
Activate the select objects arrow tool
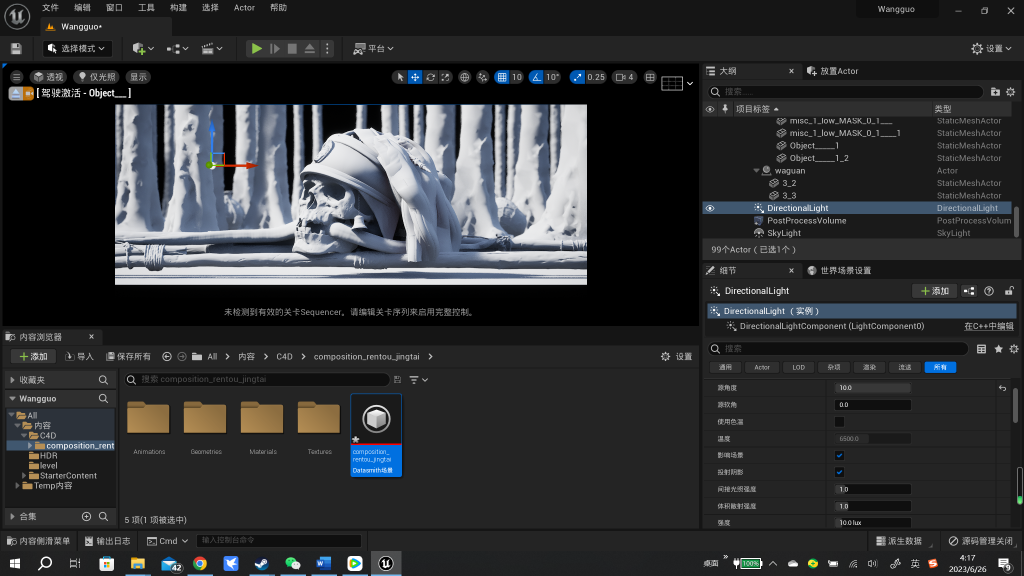[x=400, y=77]
